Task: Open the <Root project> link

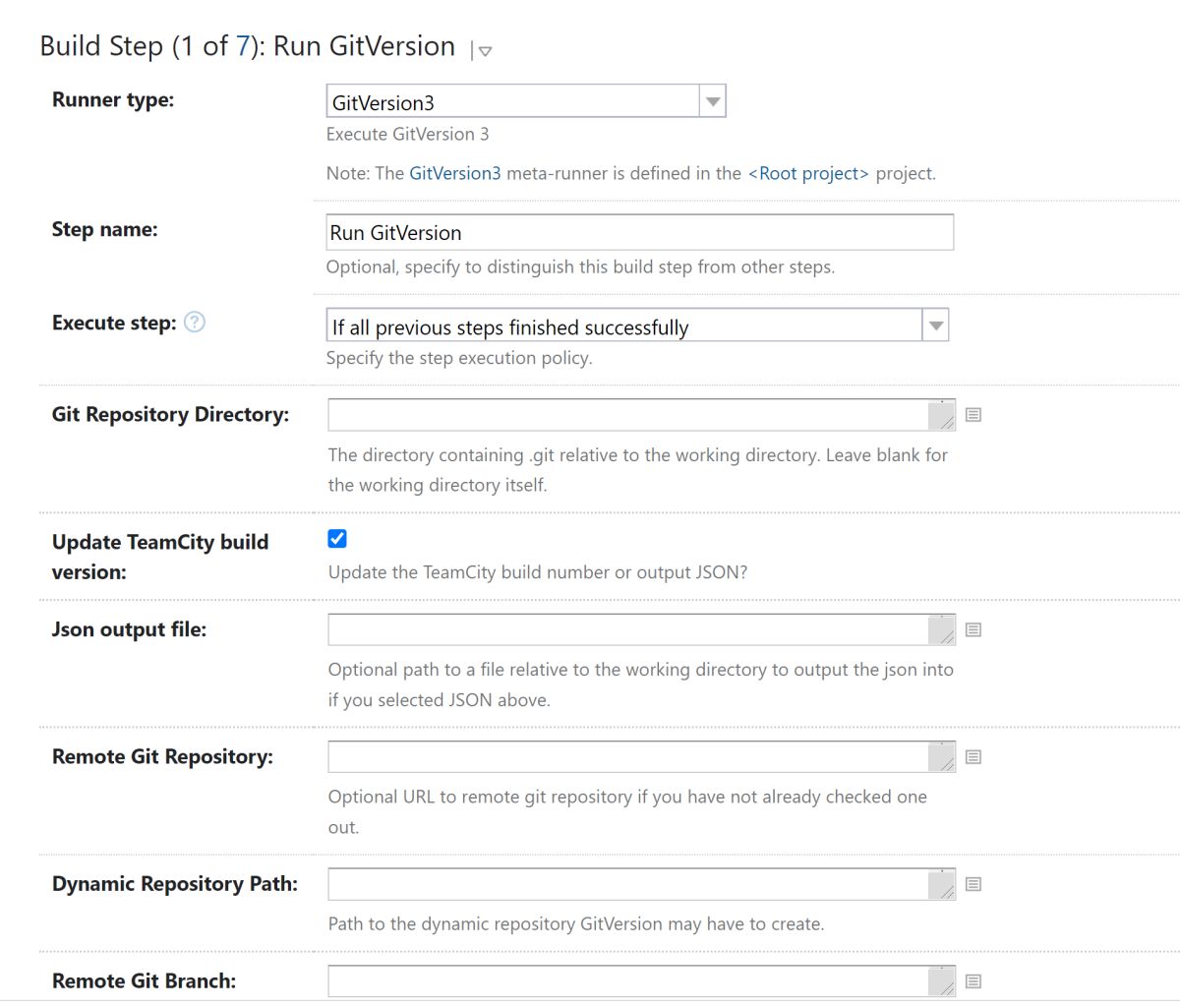Action: (x=808, y=173)
